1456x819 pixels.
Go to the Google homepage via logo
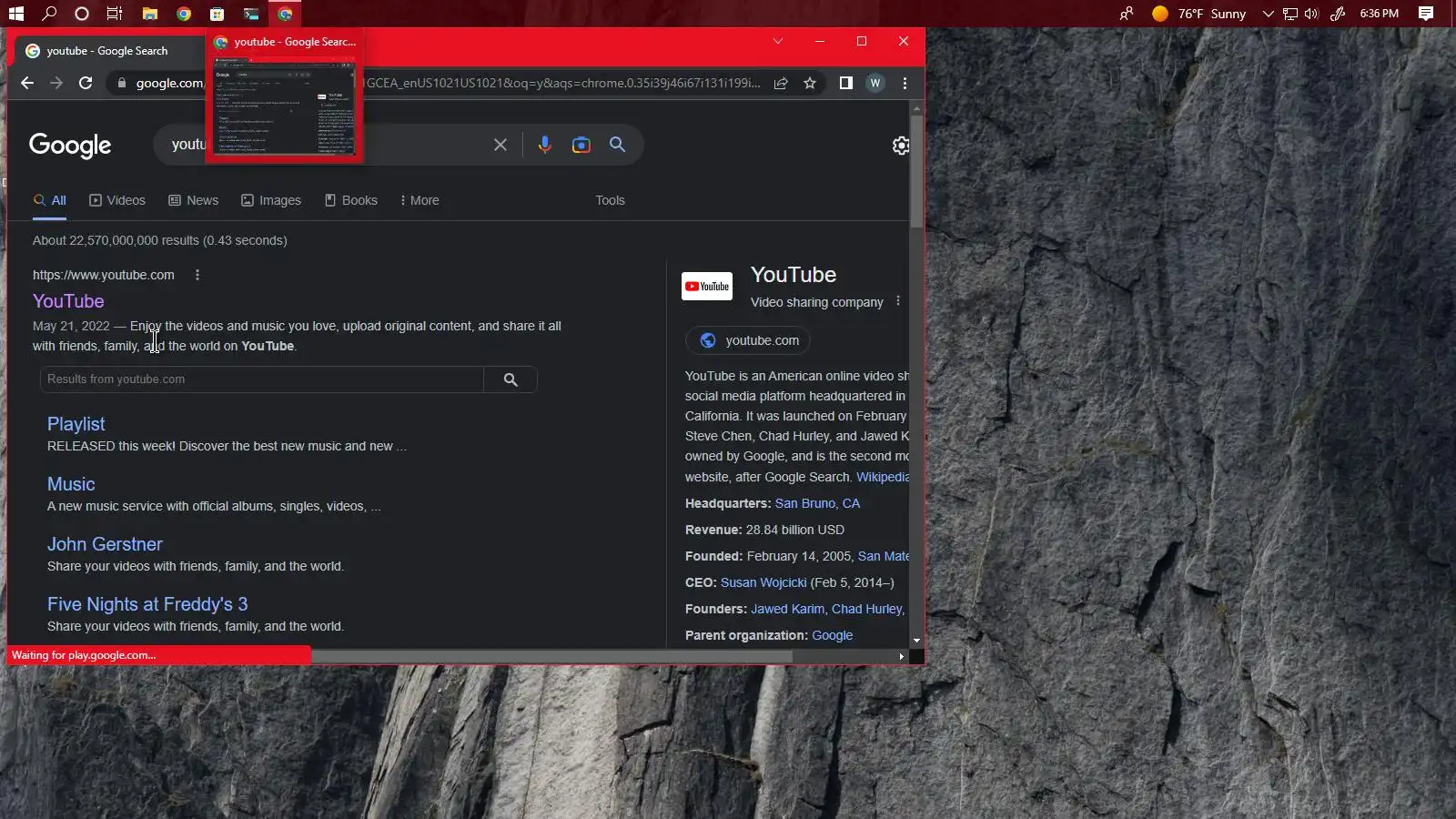[x=70, y=146]
